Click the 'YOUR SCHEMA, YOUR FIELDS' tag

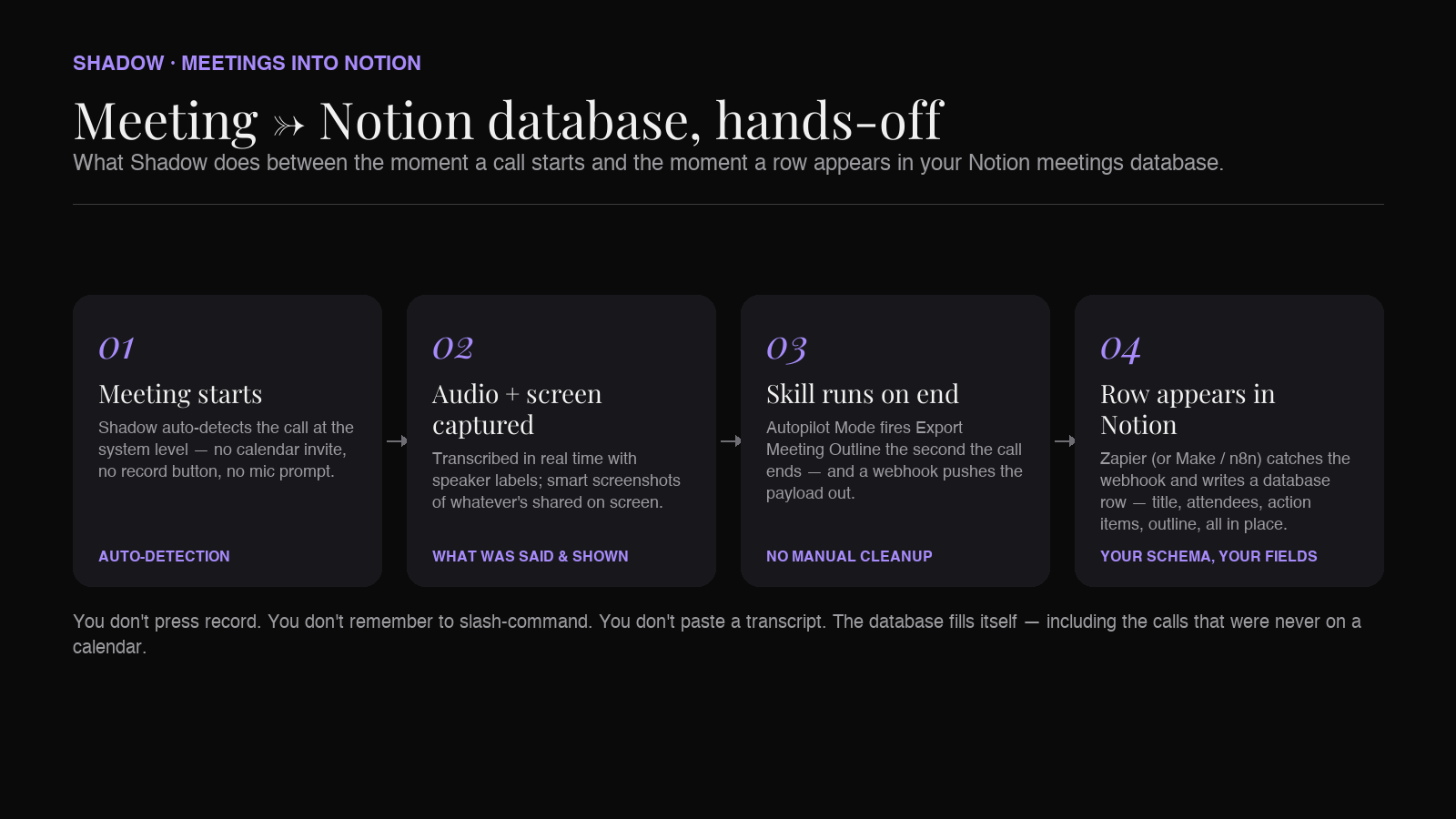point(1208,556)
